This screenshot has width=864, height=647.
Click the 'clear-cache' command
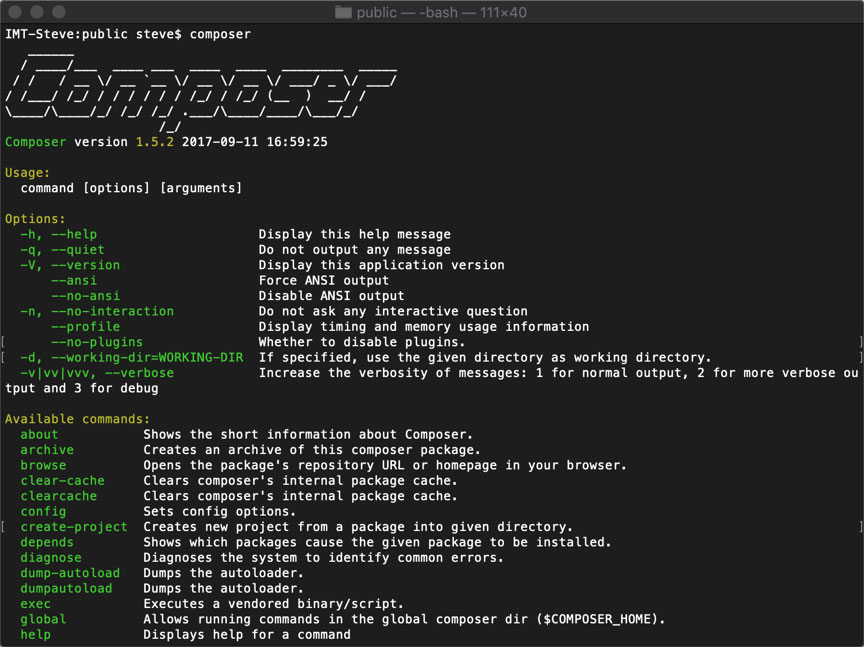click(62, 481)
